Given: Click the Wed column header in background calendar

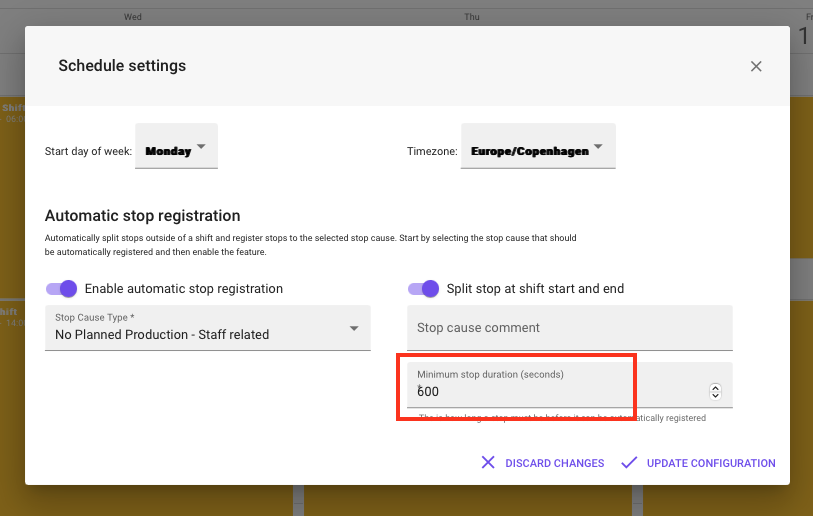Looking at the screenshot, I should (133, 17).
